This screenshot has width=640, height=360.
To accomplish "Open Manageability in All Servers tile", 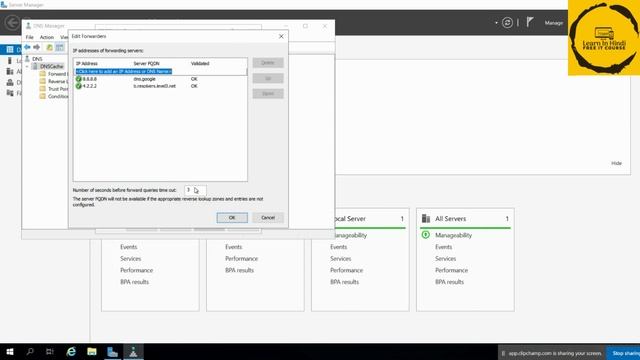I will pos(453,235).
